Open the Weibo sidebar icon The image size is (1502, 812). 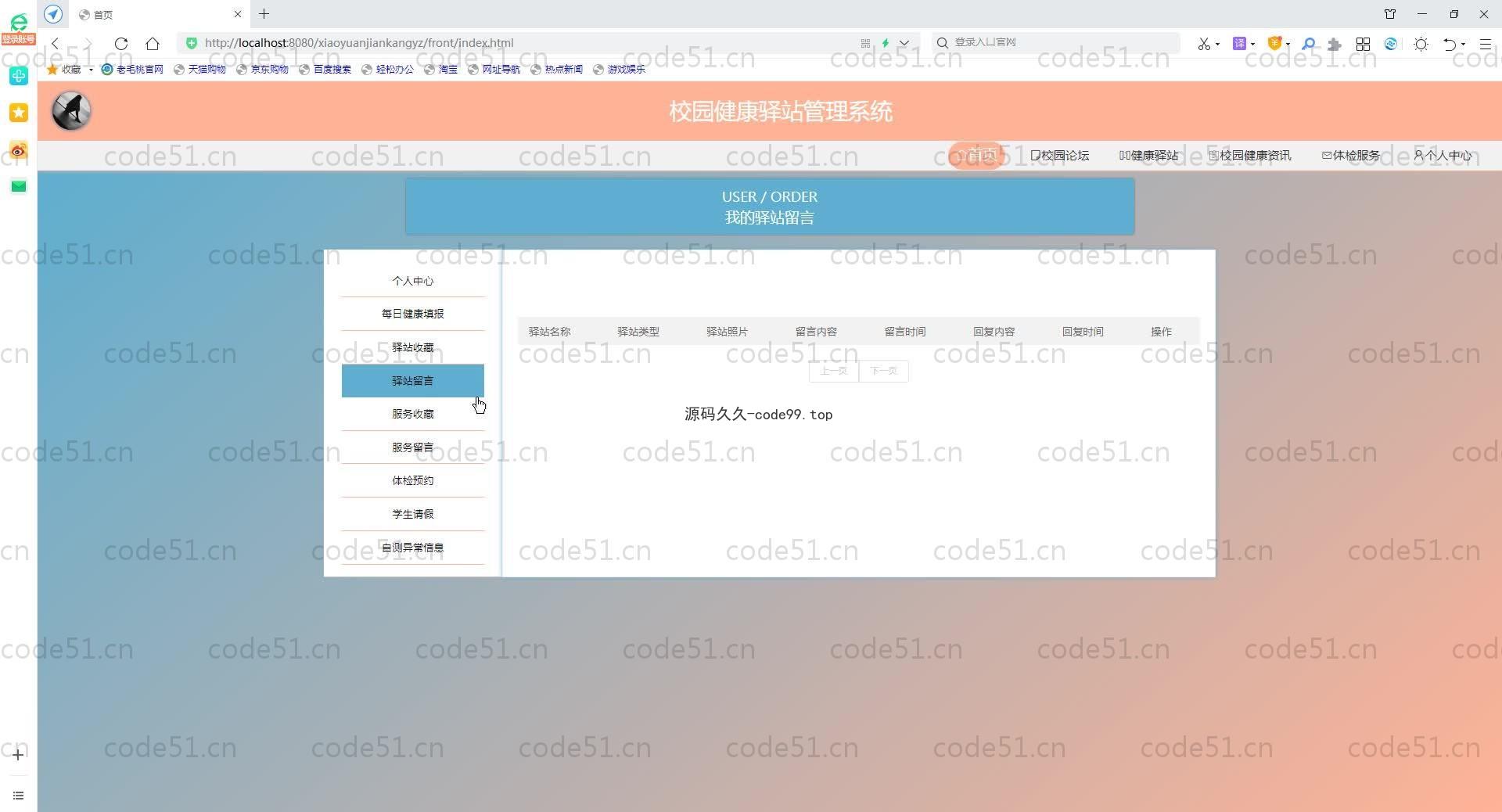(x=19, y=150)
